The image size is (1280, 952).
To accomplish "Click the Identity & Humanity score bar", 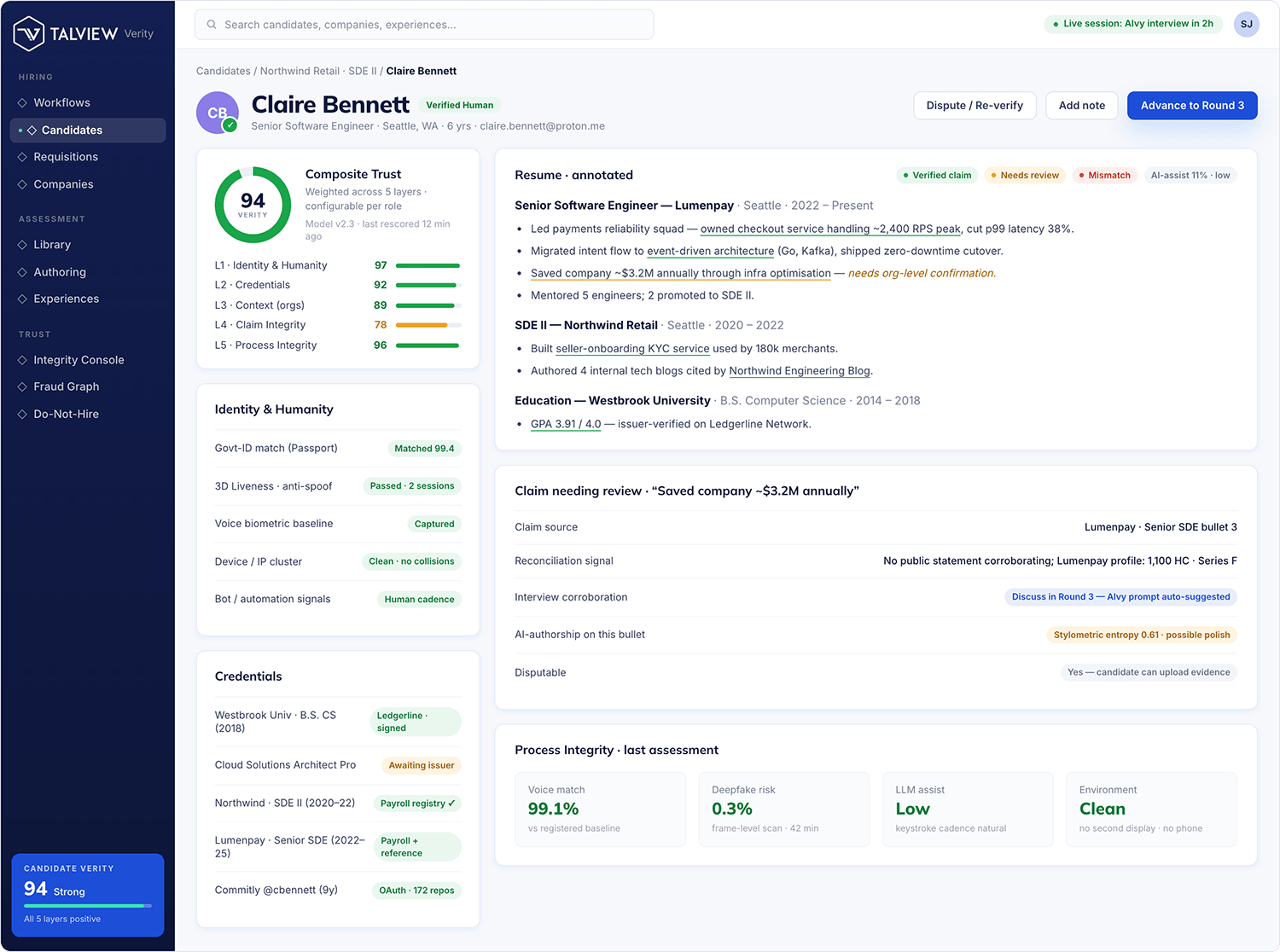I will [x=428, y=265].
